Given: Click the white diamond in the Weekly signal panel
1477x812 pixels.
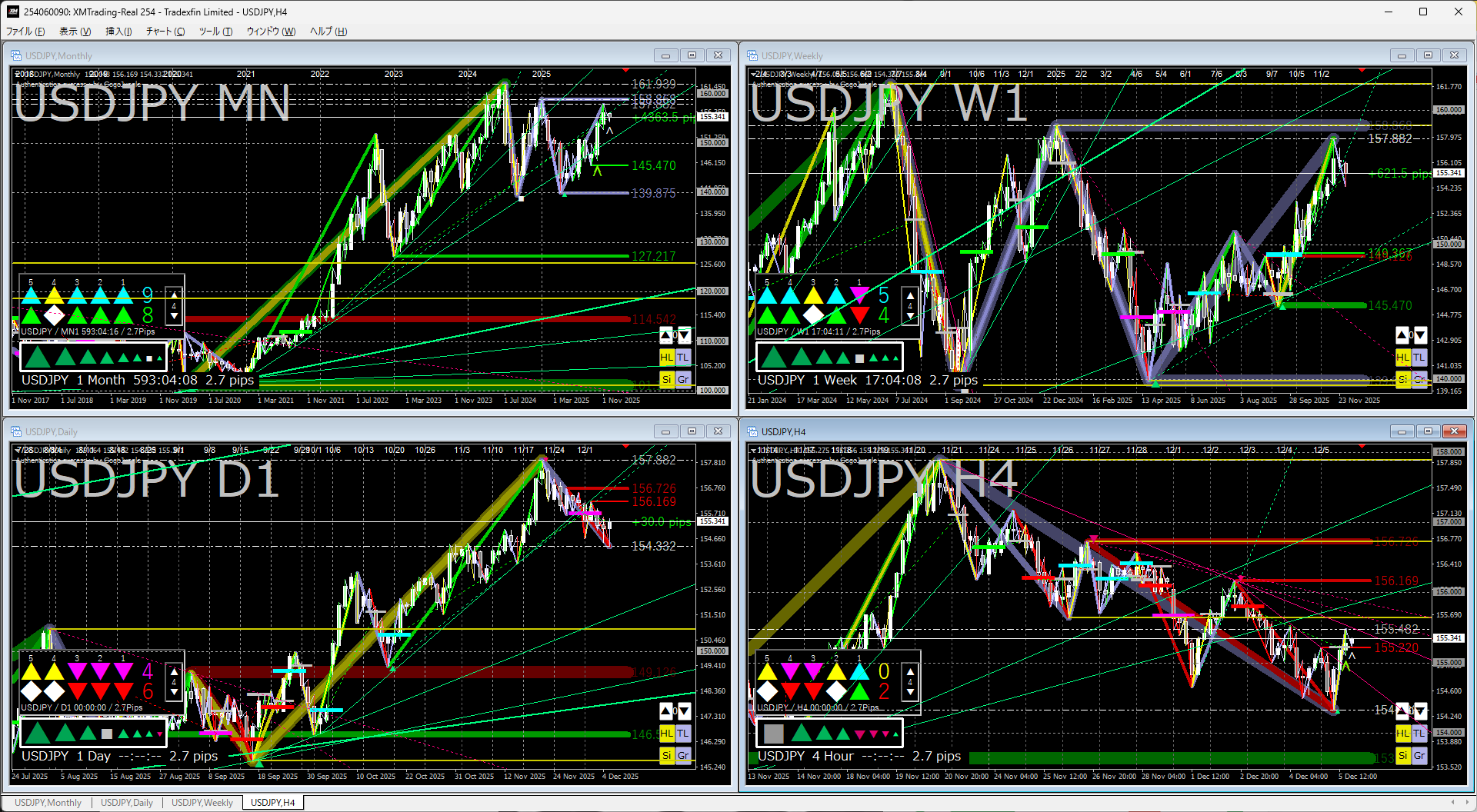Looking at the screenshot, I should pyautogui.click(x=813, y=315).
